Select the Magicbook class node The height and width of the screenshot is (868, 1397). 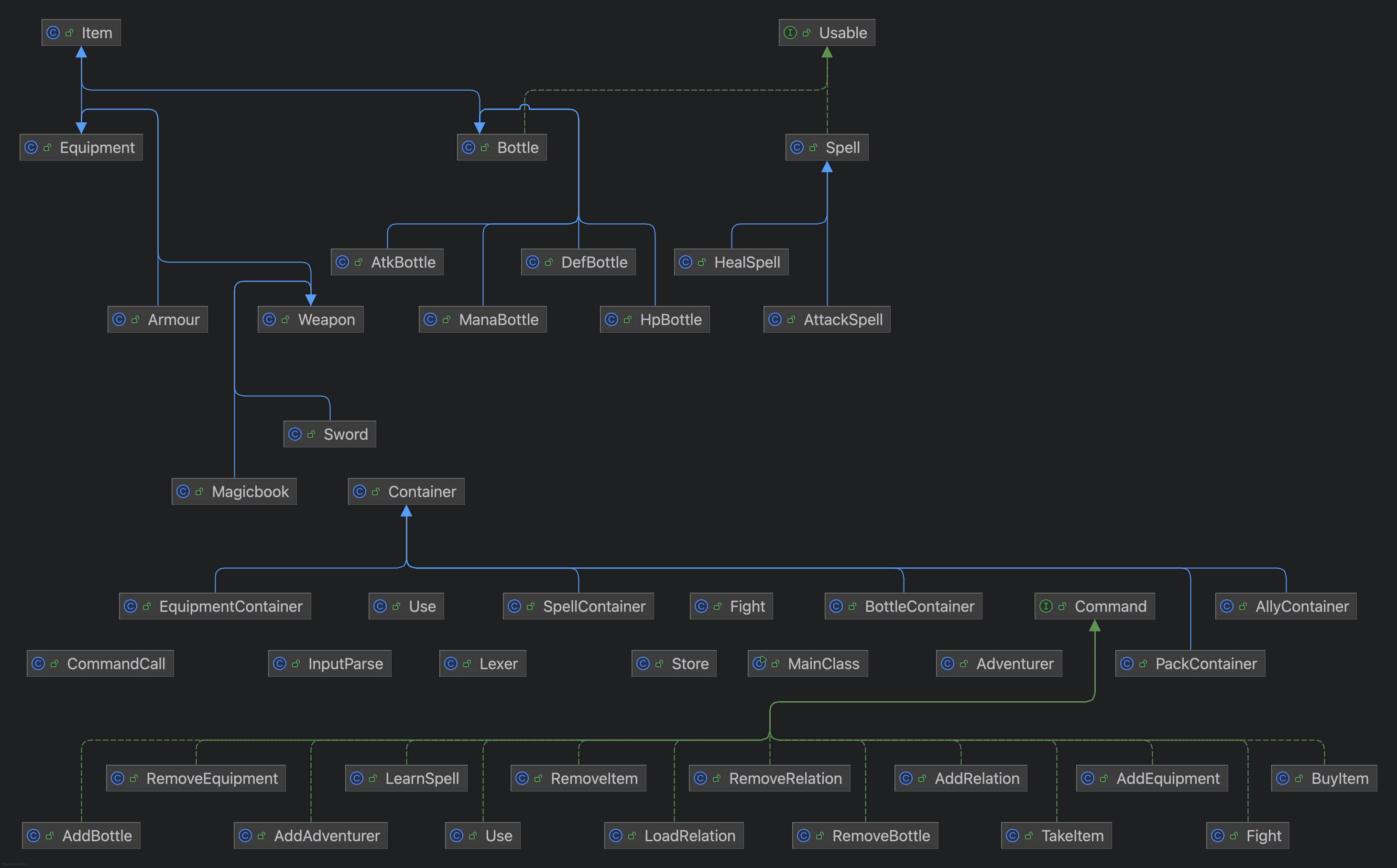234,491
